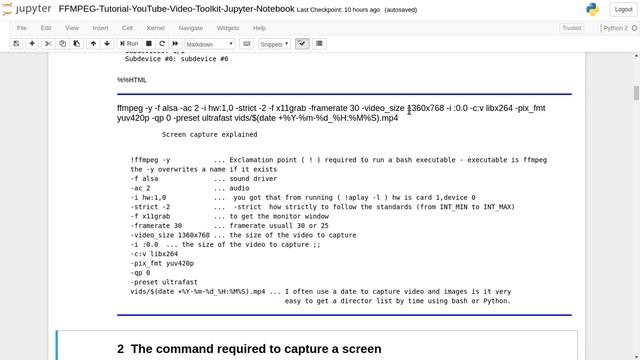Move selected cell down arrow

point(107,44)
